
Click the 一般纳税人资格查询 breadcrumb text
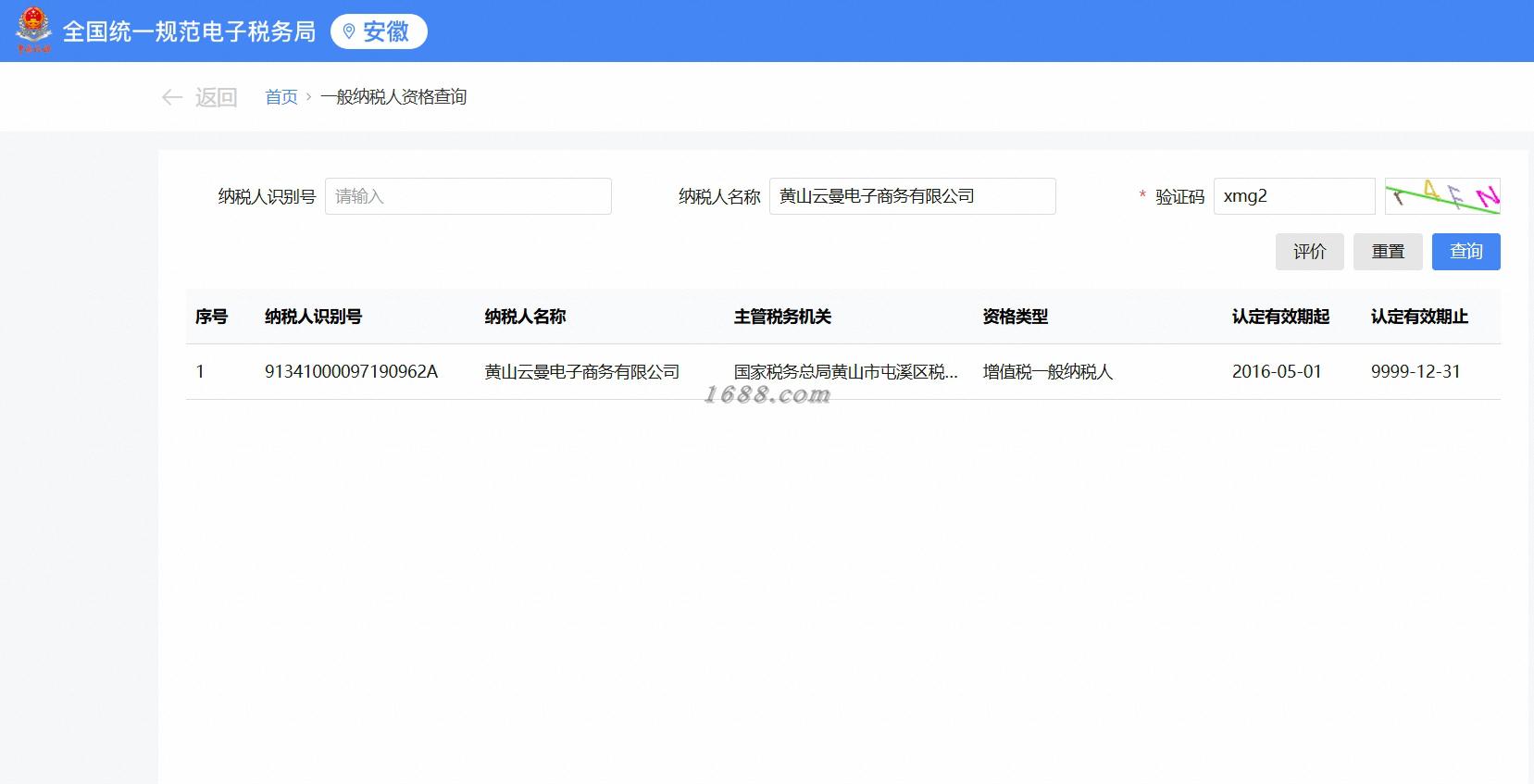[x=393, y=97]
